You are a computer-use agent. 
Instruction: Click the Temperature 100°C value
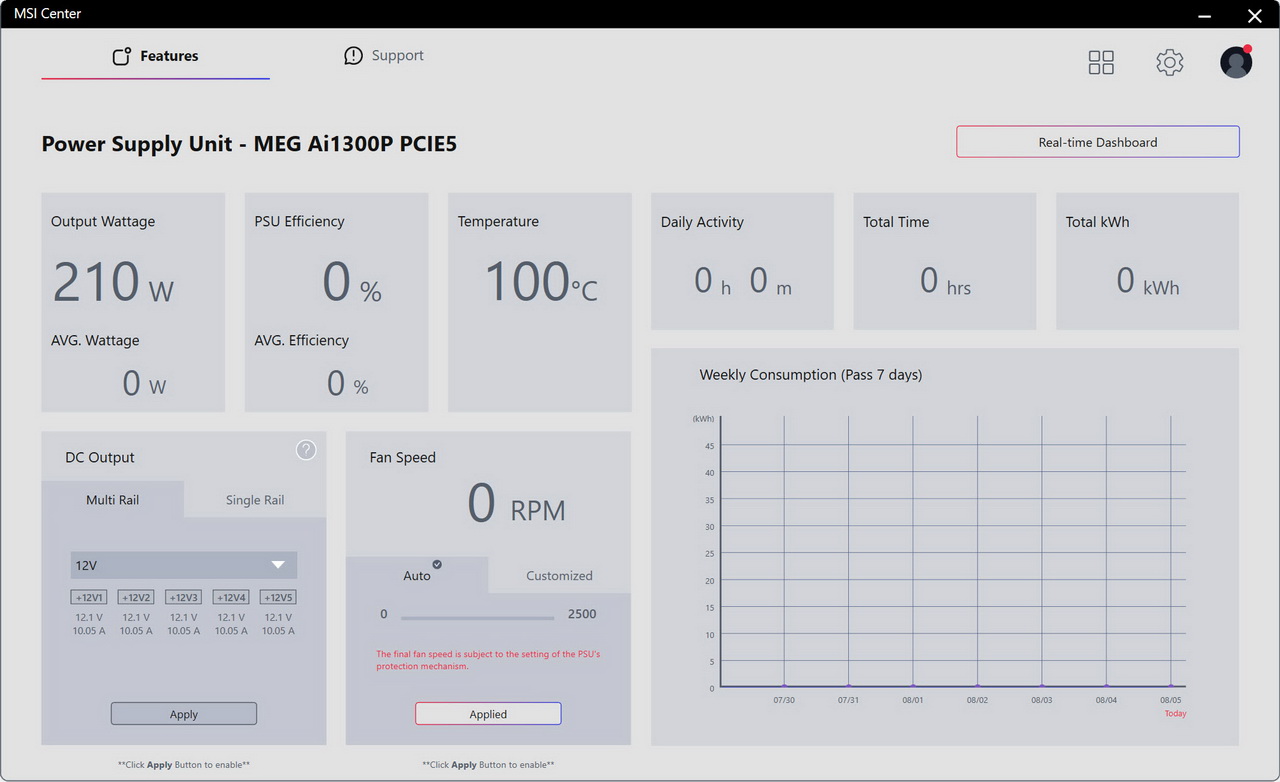pos(541,281)
